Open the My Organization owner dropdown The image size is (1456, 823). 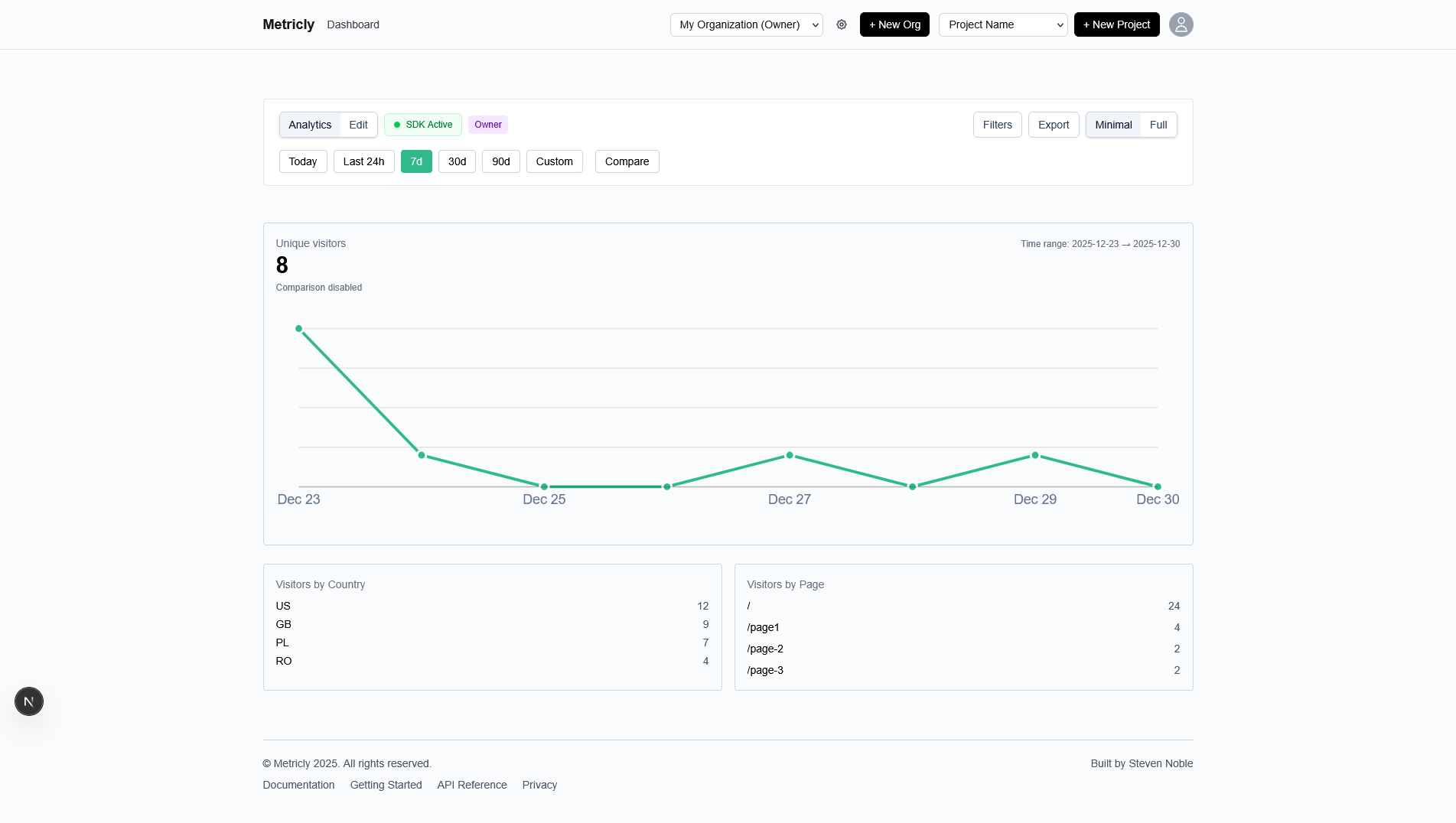pyautogui.click(x=746, y=24)
